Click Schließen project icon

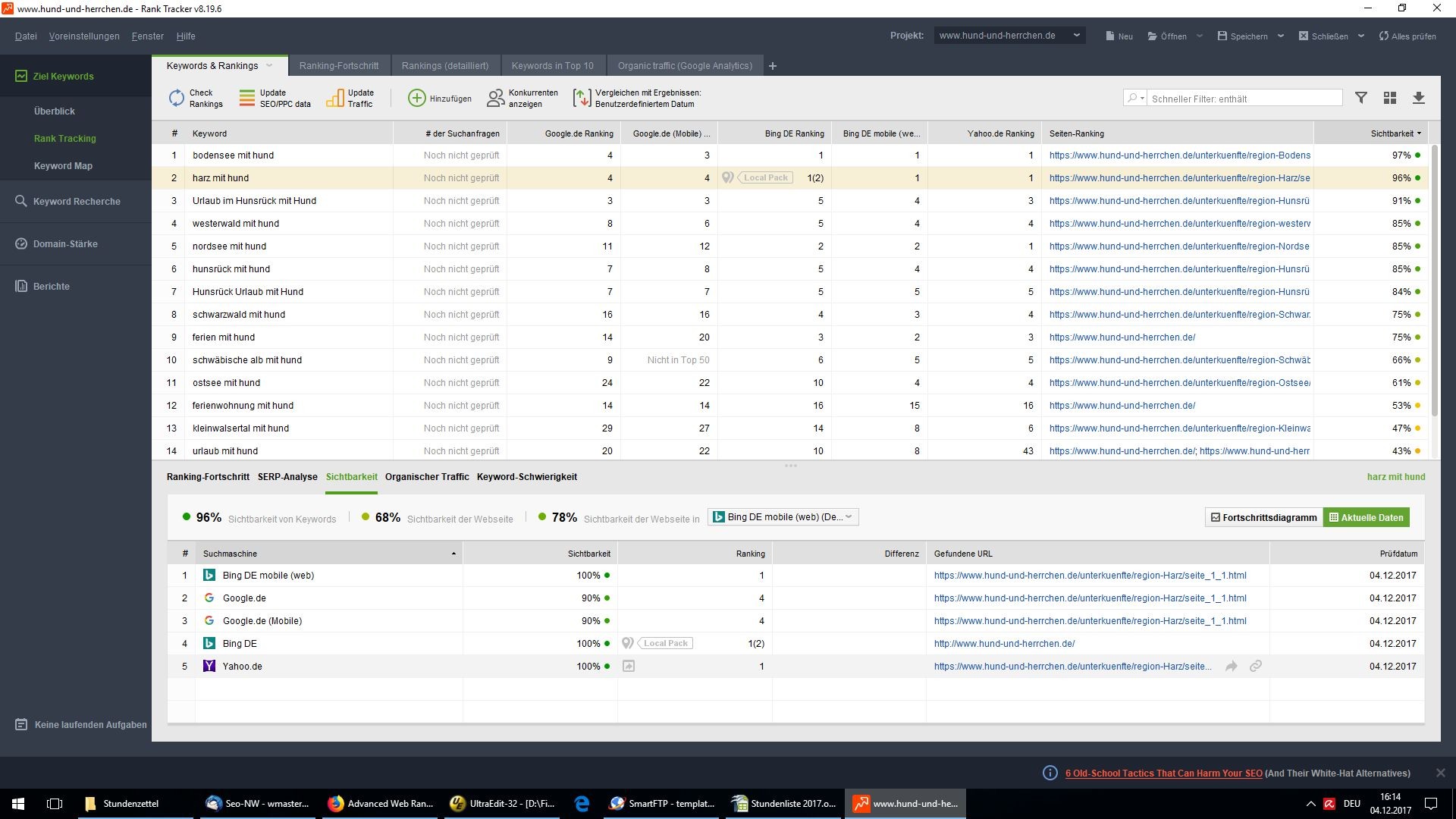click(x=1304, y=36)
